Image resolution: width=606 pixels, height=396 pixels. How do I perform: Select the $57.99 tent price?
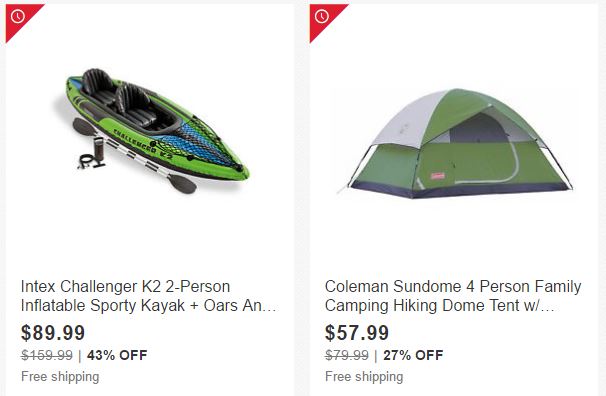click(x=357, y=333)
